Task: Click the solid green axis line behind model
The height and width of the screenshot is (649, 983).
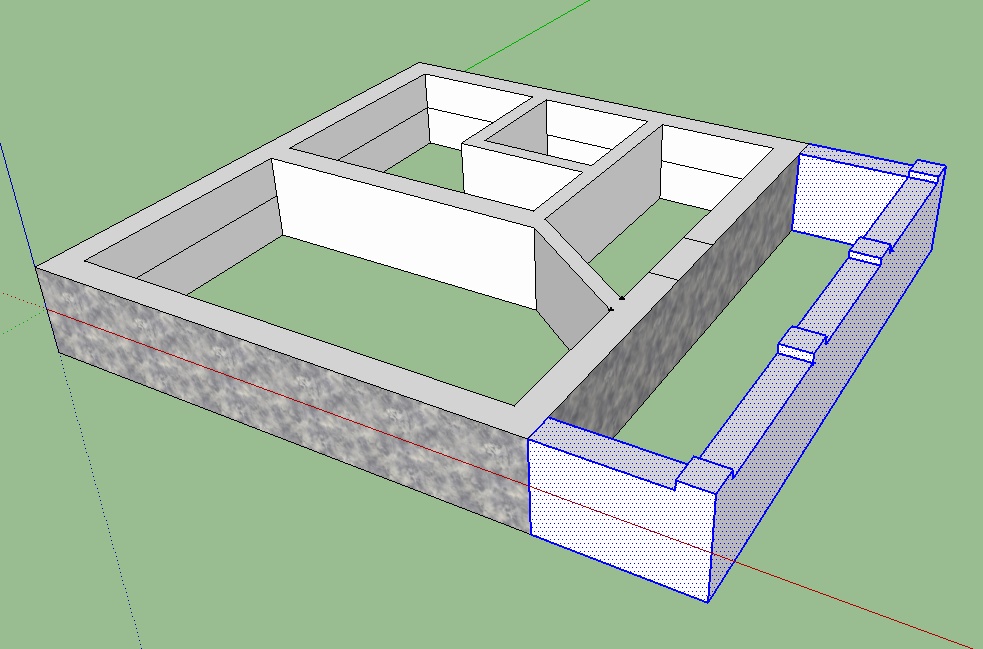Action: click(525, 35)
